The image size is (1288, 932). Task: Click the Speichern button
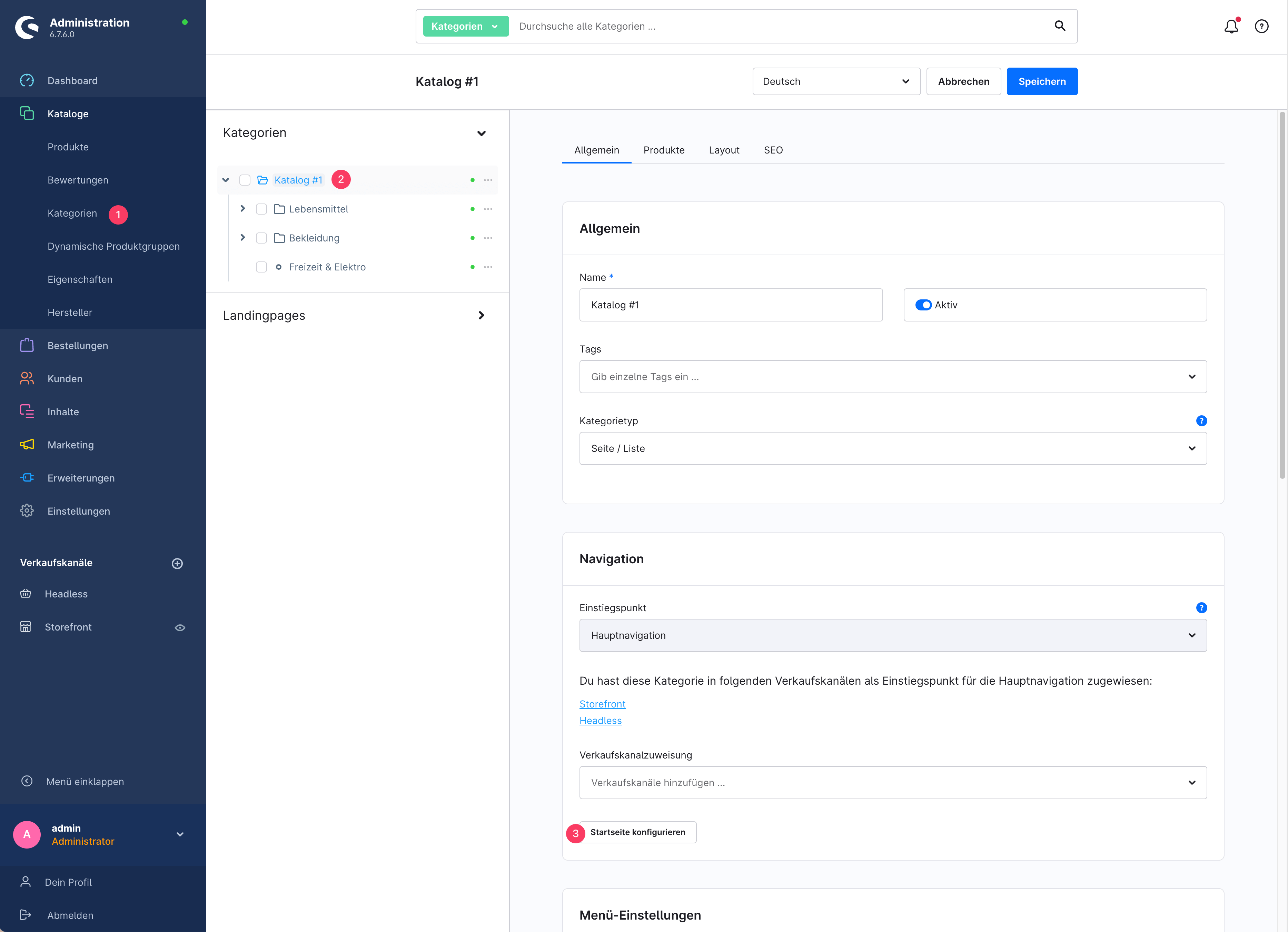coord(1041,82)
